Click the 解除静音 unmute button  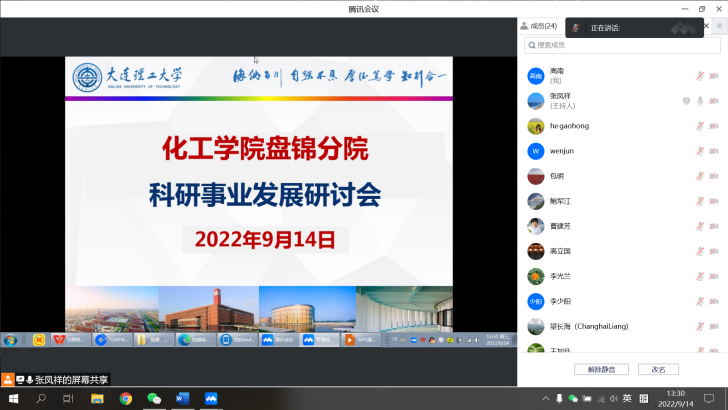tap(601, 369)
